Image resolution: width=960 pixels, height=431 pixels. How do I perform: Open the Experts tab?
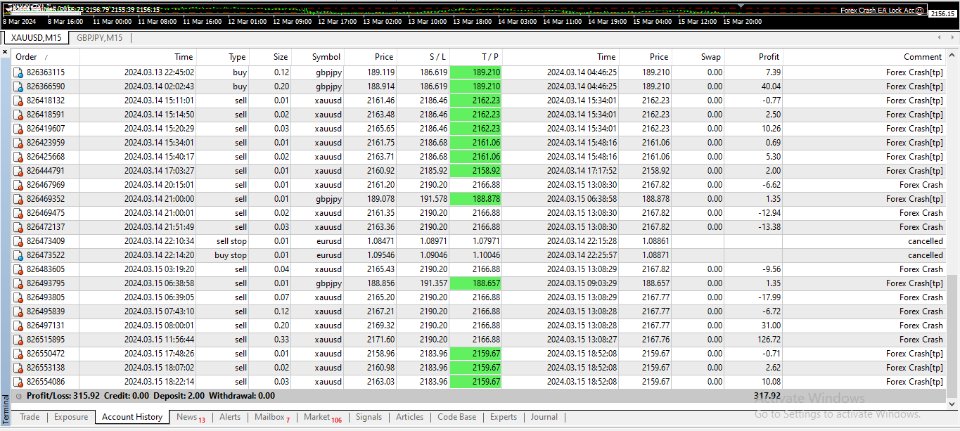(503, 417)
